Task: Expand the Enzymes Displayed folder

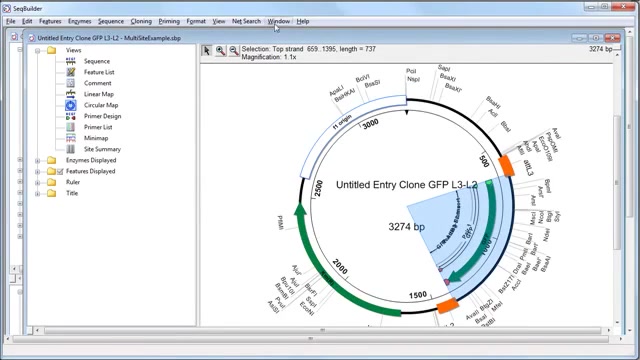Action: (38, 160)
